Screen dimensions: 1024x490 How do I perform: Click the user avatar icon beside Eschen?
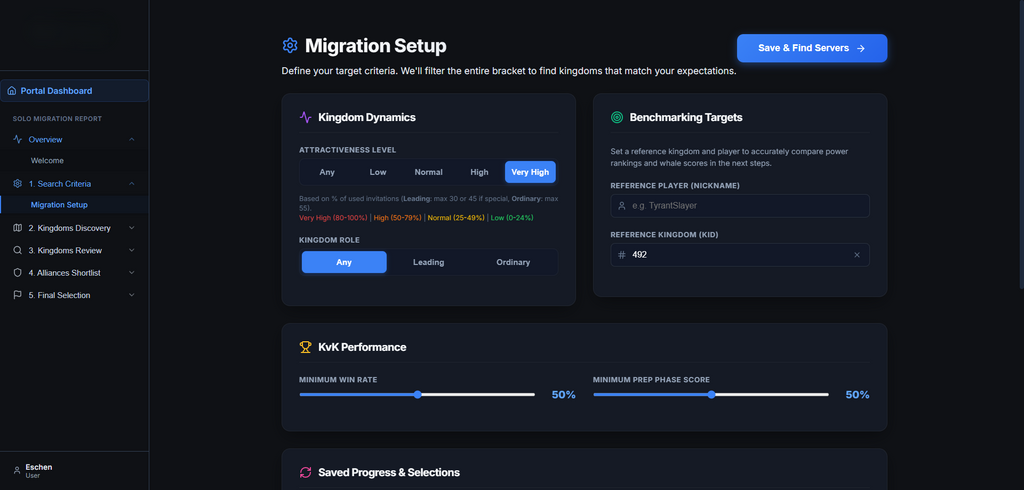pyautogui.click(x=17, y=470)
